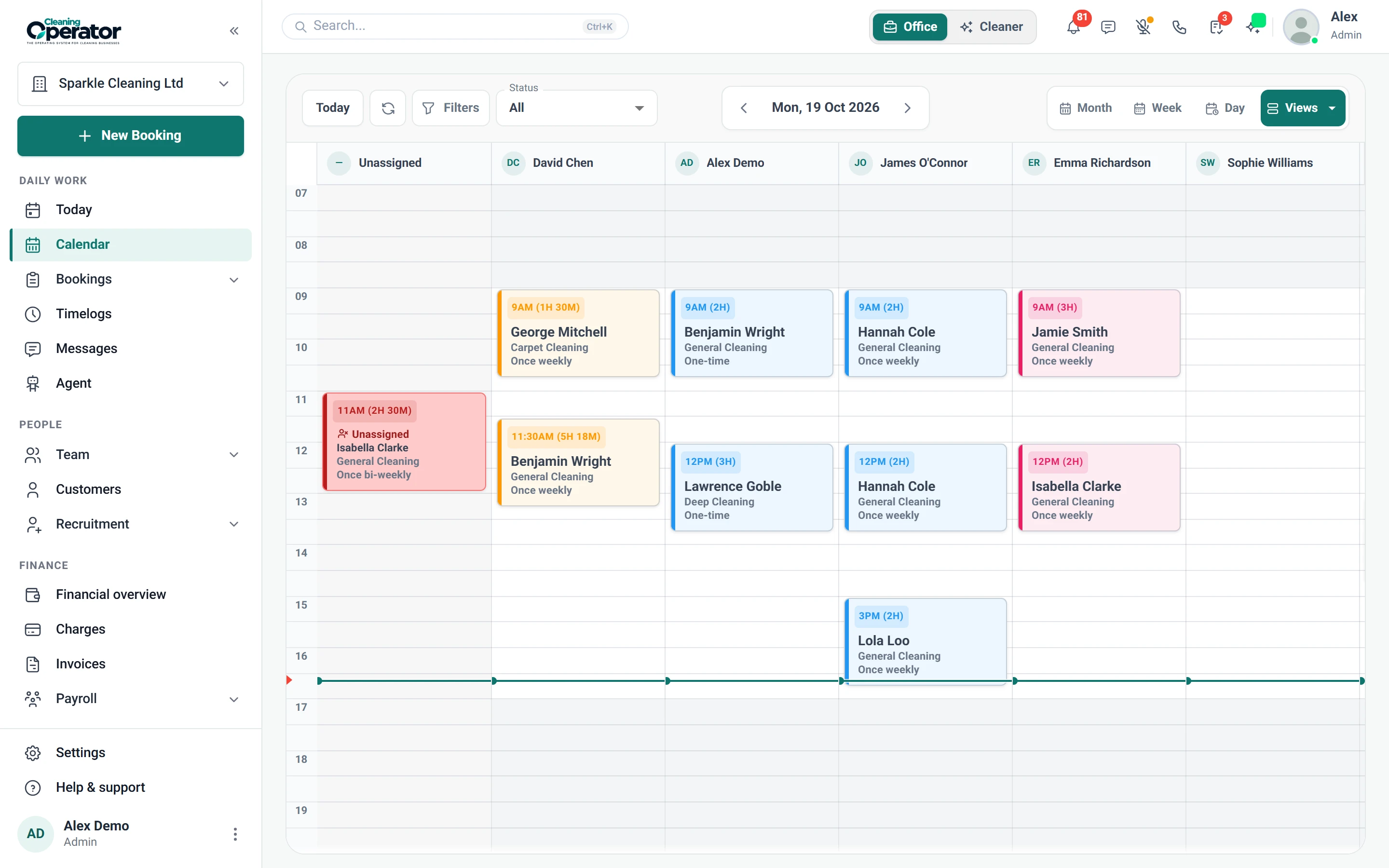Click the Unassigned column header
Screen dimensions: 1389x868
[404, 163]
